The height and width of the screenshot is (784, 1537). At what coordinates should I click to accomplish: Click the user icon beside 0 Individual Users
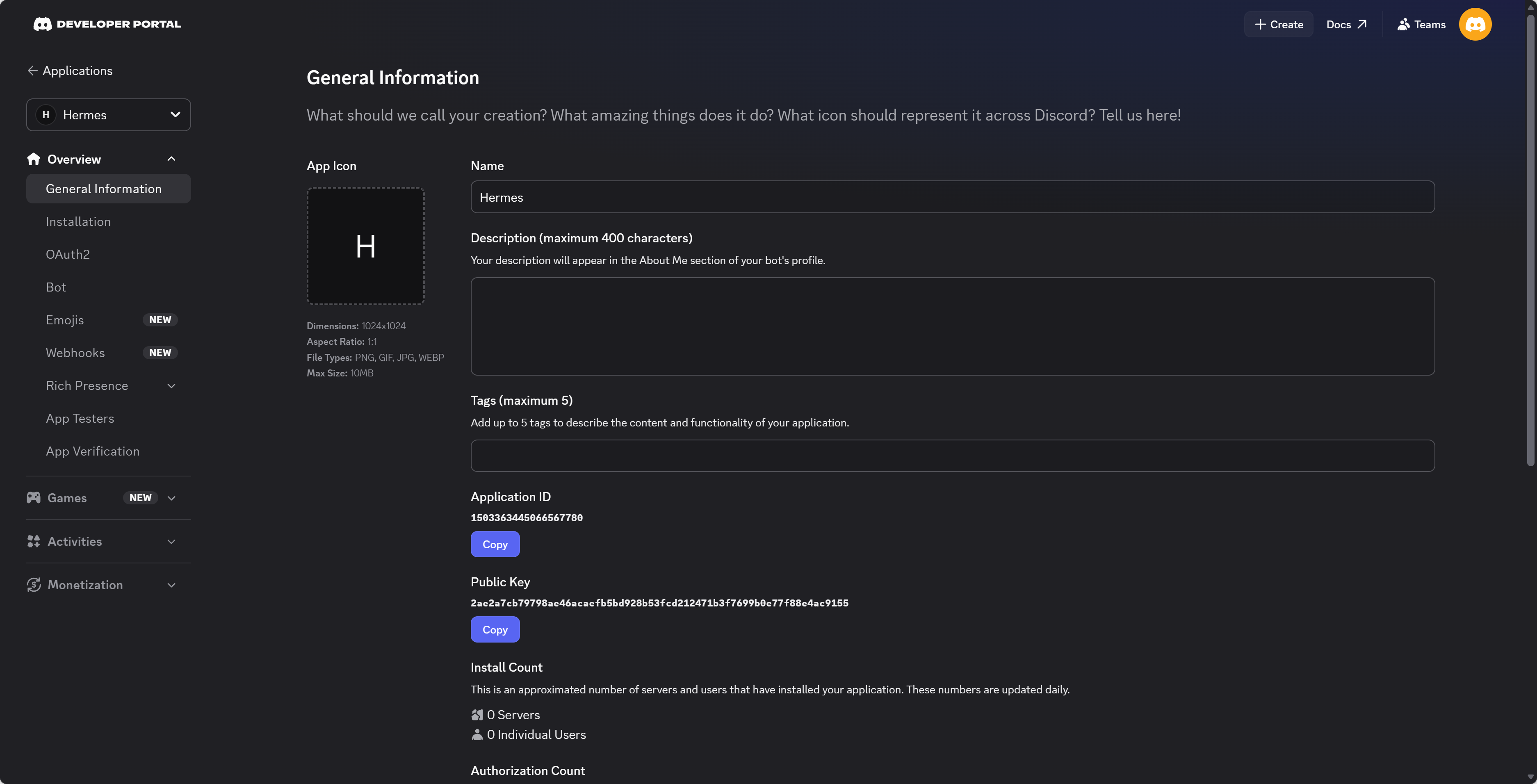[477, 734]
